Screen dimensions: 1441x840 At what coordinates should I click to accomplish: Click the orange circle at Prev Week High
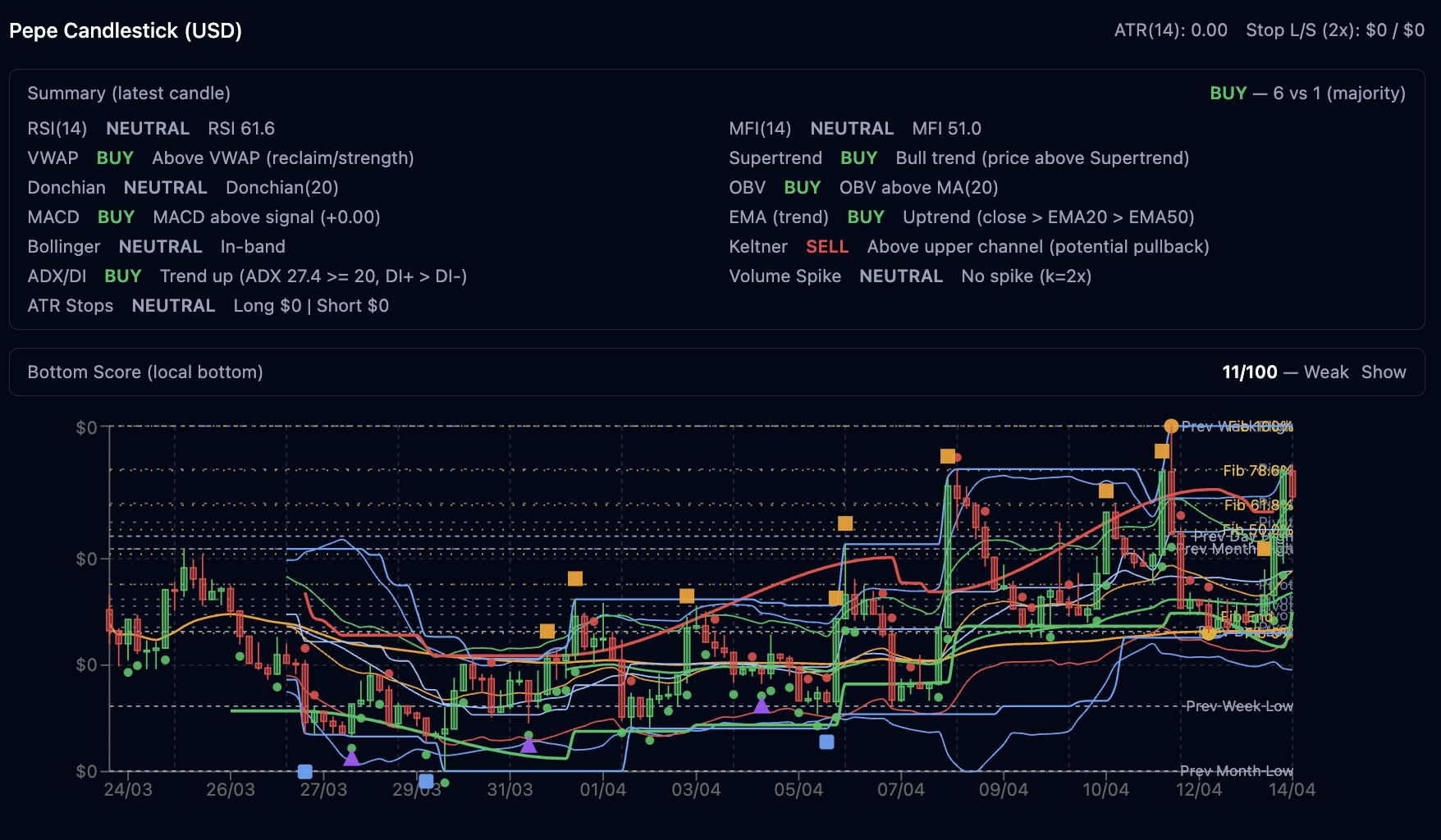(x=1171, y=426)
